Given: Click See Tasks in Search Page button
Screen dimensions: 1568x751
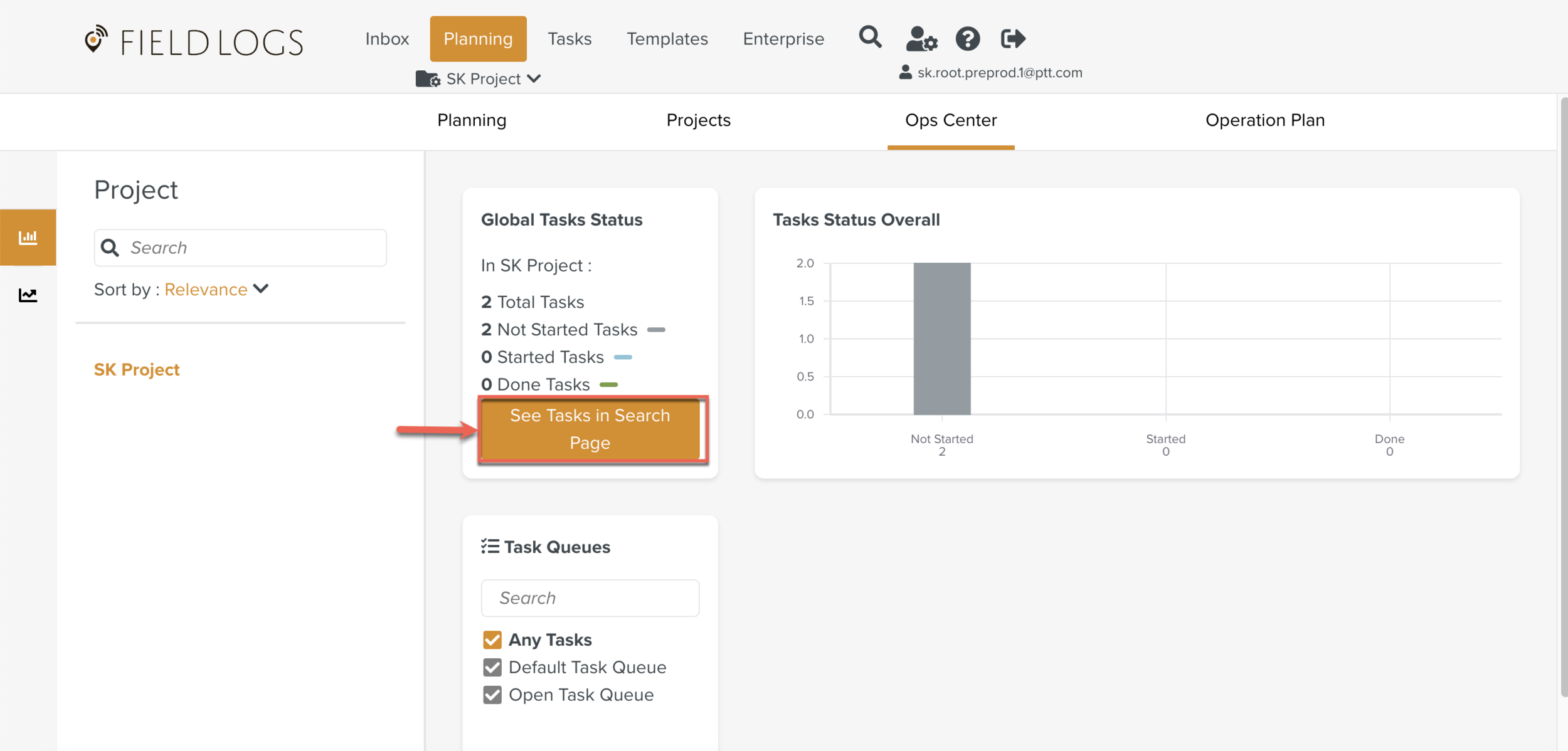Looking at the screenshot, I should [x=590, y=429].
